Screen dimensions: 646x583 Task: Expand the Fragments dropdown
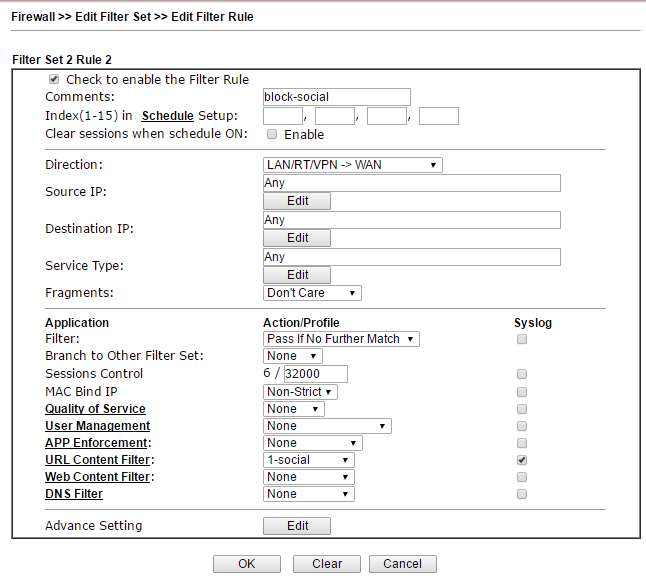click(311, 293)
